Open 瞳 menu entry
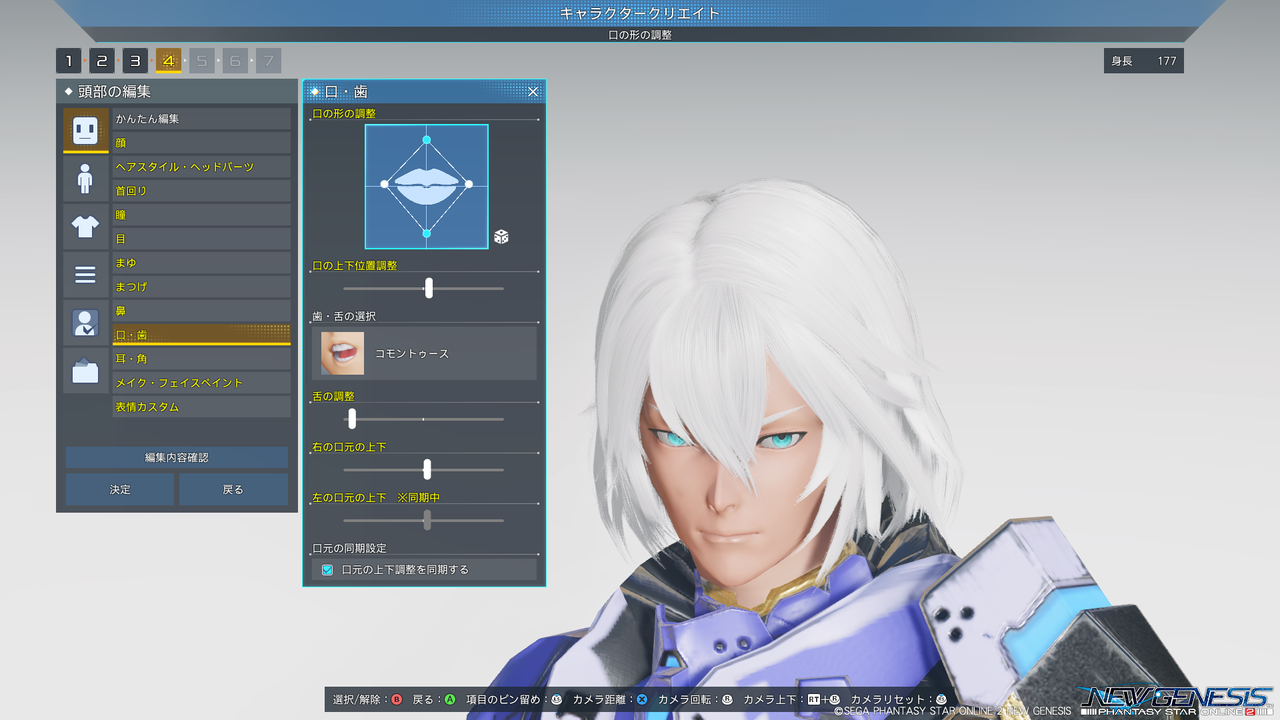 click(202, 215)
